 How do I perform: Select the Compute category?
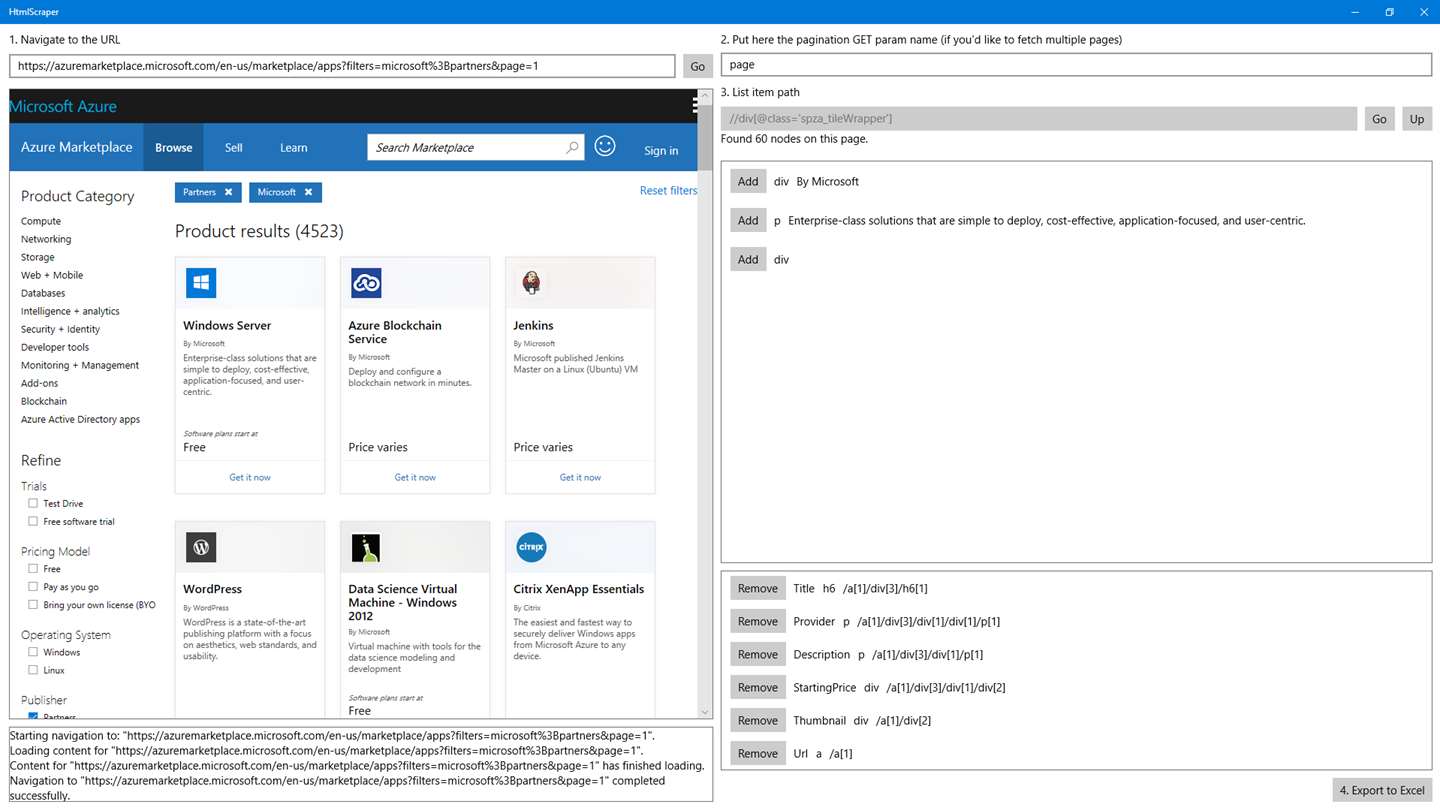(x=41, y=221)
